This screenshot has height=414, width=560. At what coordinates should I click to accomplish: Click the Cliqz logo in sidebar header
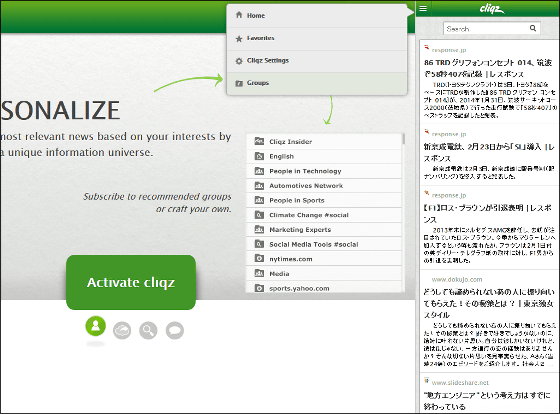[x=492, y=9]
